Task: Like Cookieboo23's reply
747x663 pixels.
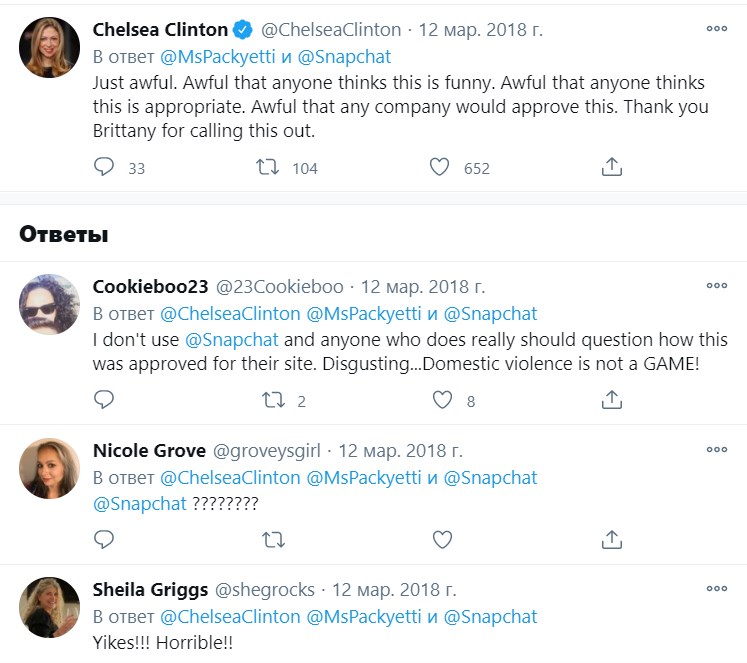Action: (442, 401)
